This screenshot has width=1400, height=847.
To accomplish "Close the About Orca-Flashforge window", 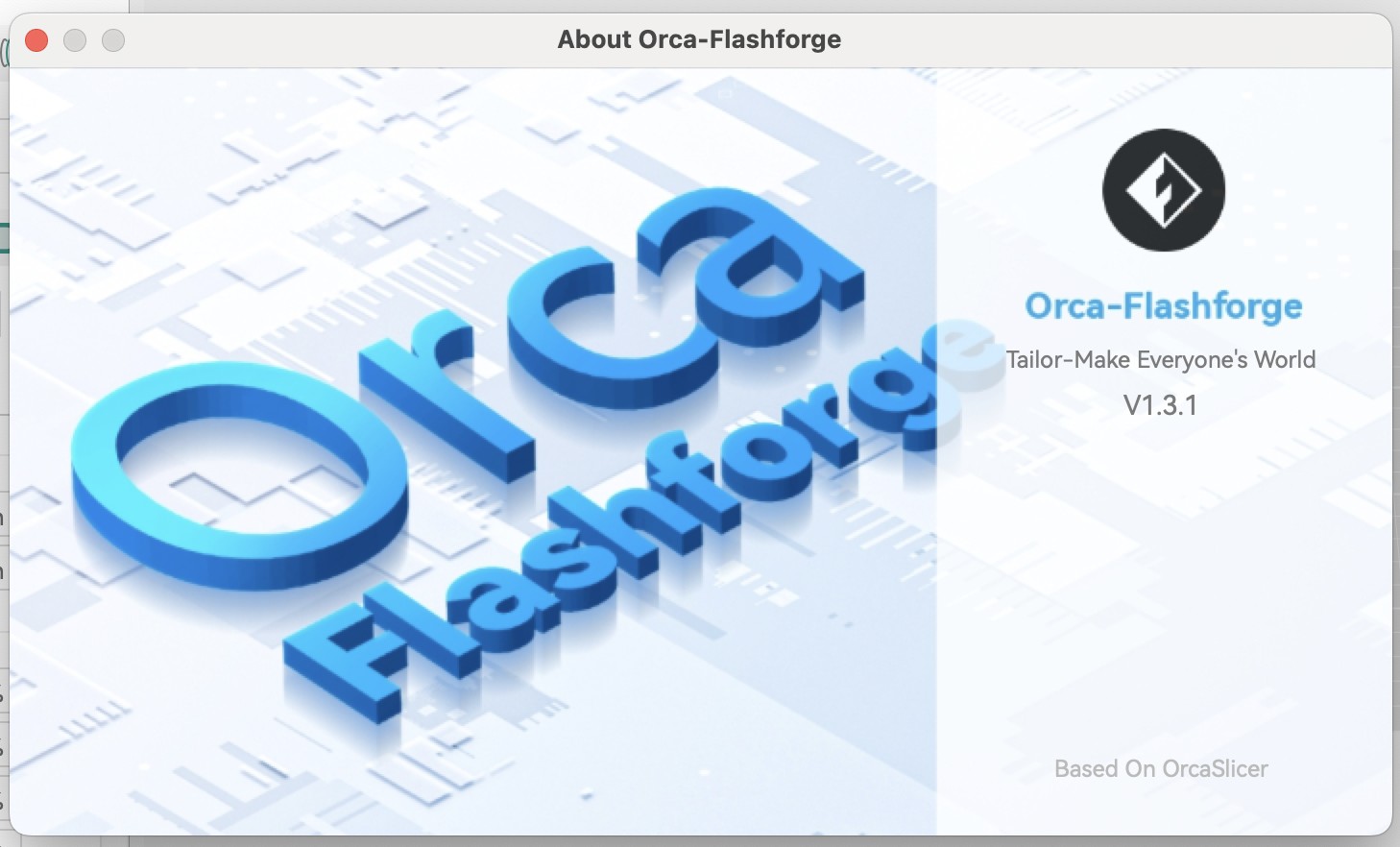I will pyautogui.click(x=36, y=39).
